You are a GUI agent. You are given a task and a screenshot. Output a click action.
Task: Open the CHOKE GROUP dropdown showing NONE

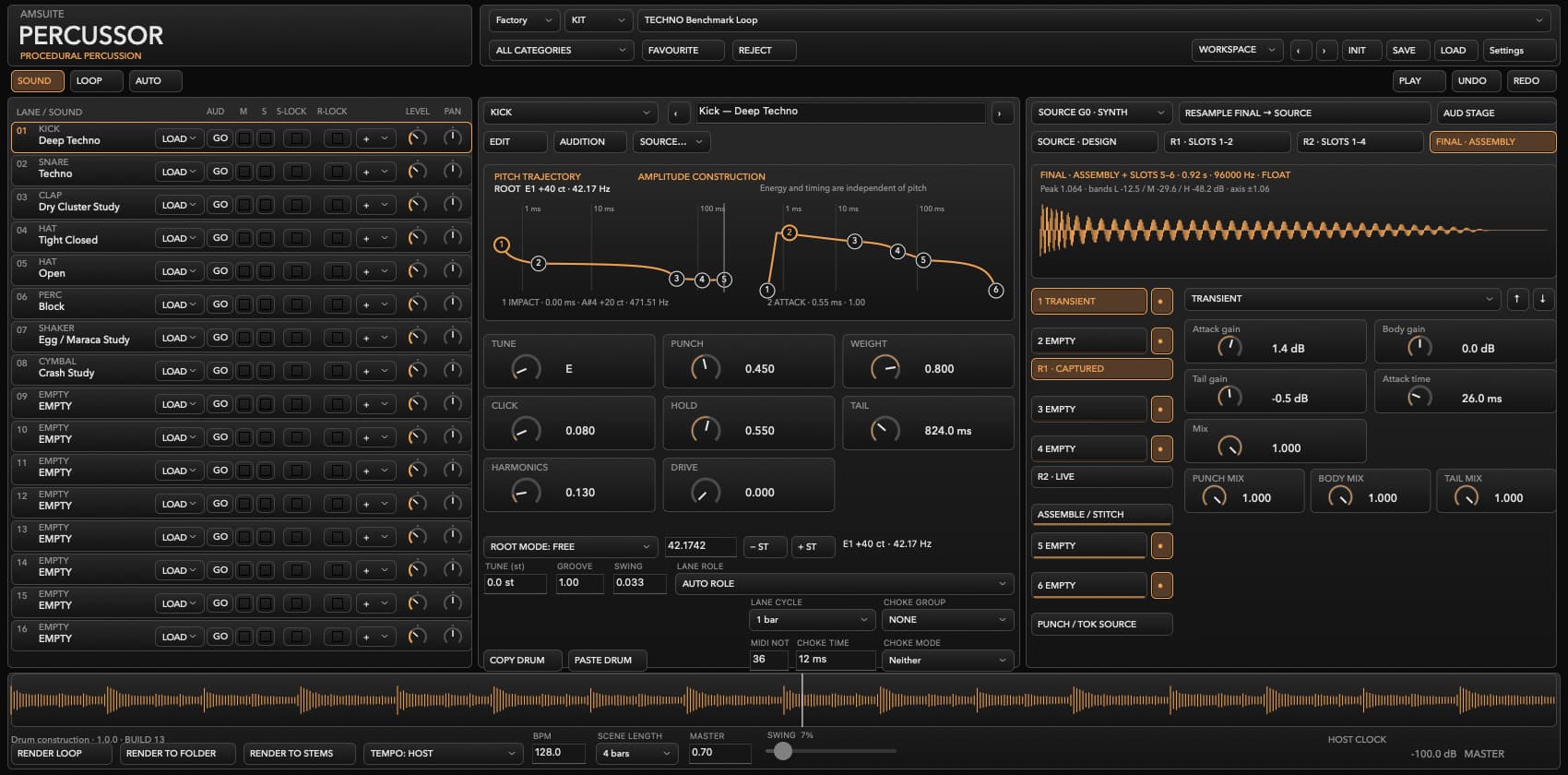click(947, 620)
